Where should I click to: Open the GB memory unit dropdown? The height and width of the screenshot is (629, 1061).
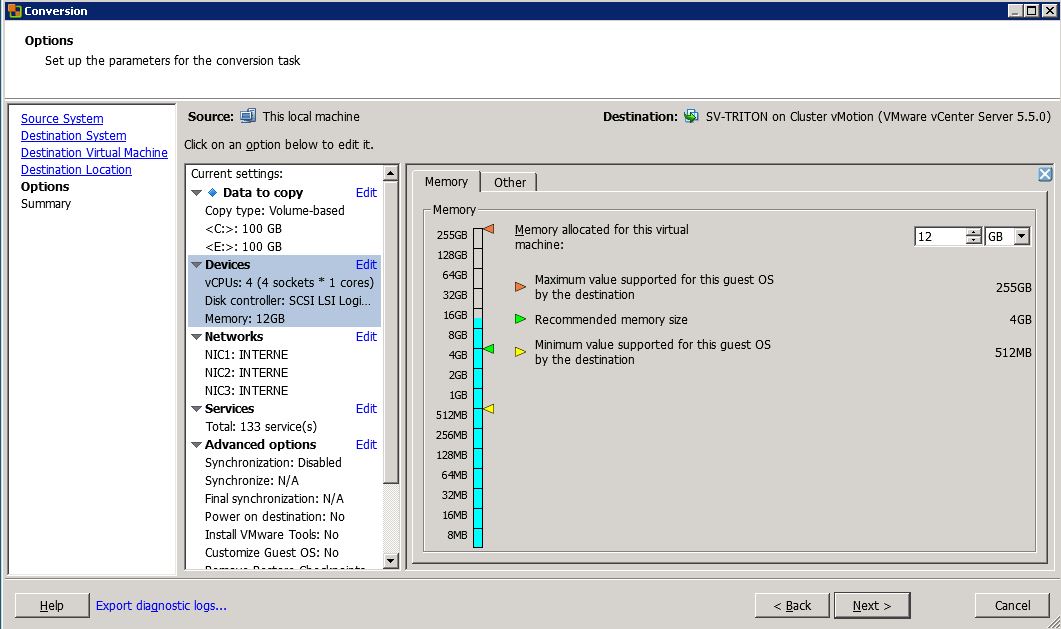1022,236
